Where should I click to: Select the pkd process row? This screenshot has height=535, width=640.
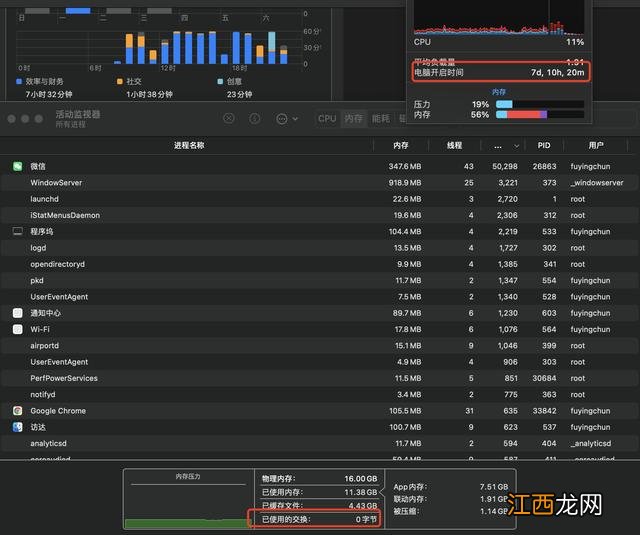(x=318, y=280)
